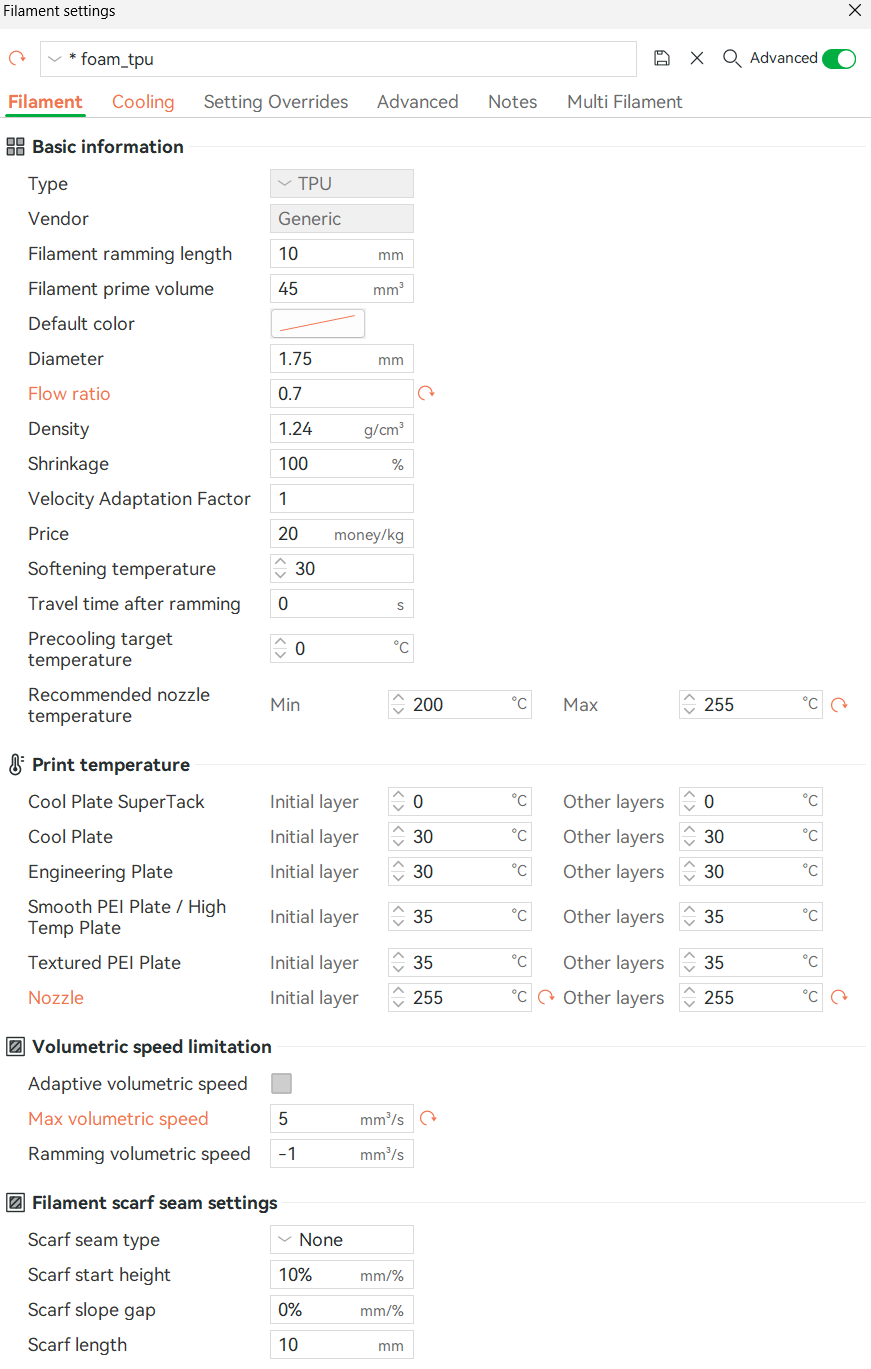Open search with the magnifier icon
Viewport: 871px width, 1369px height.
point(731,58)
